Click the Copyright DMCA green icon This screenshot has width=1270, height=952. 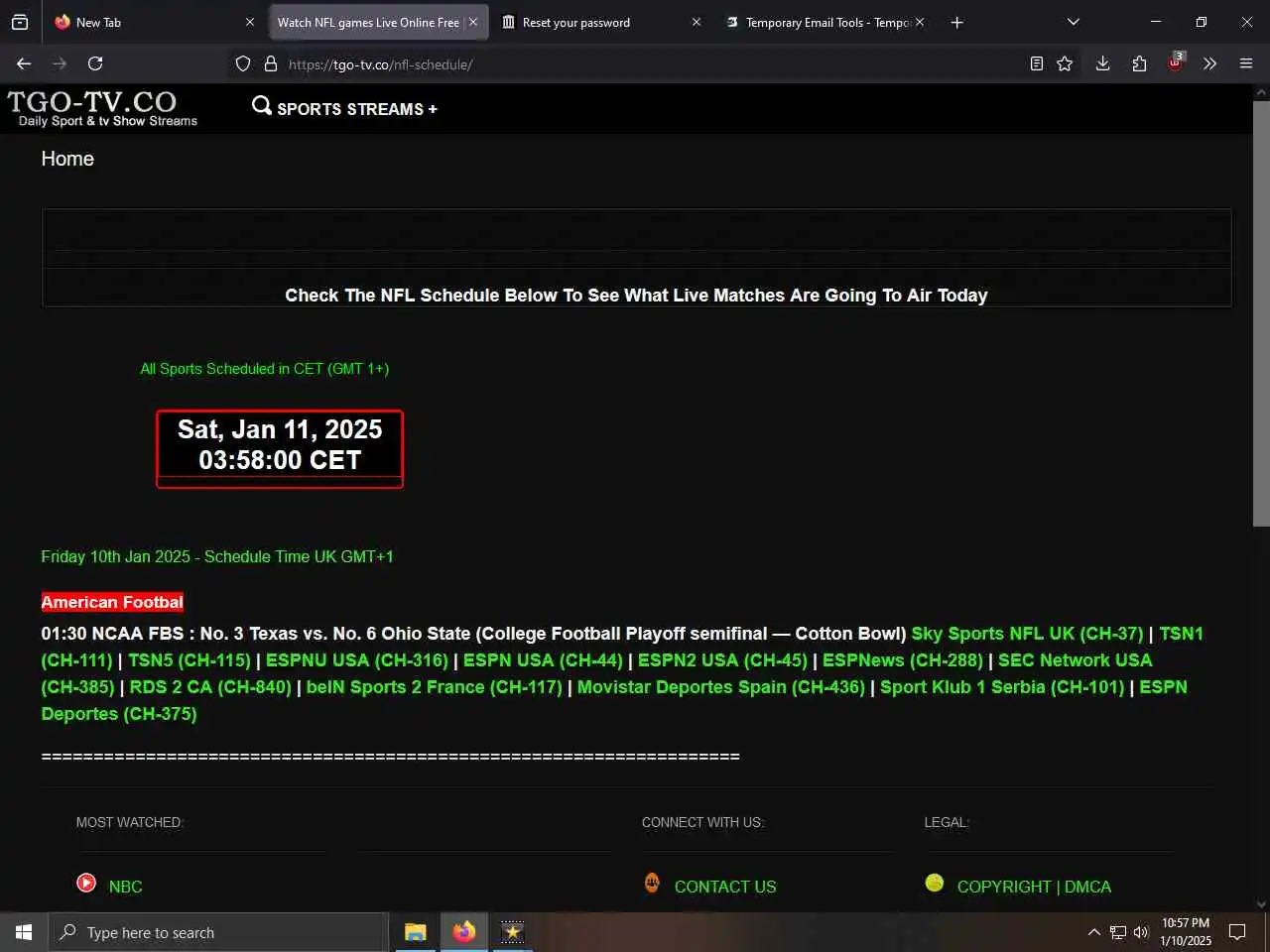click(935, 883)
